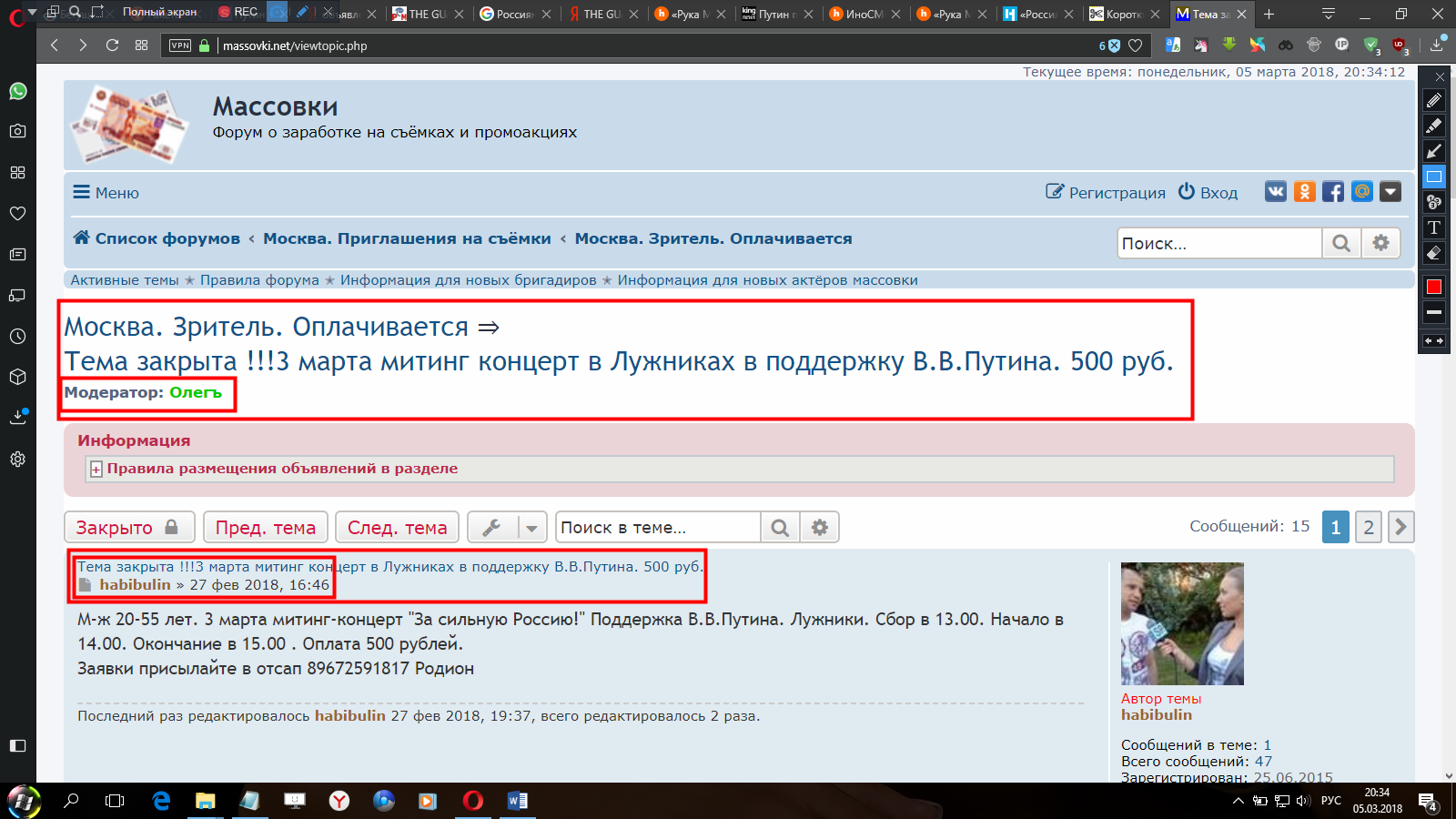Switch to the Путин tab
Image resolution: width=1456 pixels, height=819 pixels.
tap(775, 14)
